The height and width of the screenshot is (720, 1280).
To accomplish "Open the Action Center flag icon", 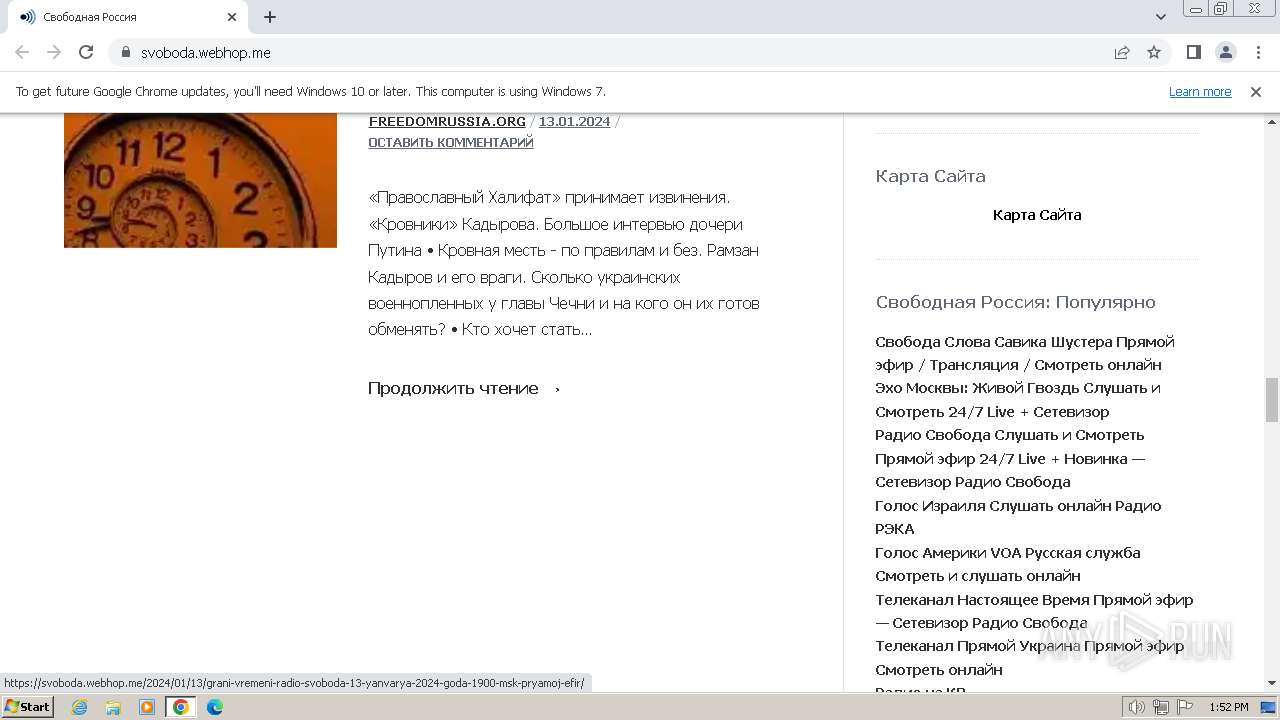I will coord(1184,707).
